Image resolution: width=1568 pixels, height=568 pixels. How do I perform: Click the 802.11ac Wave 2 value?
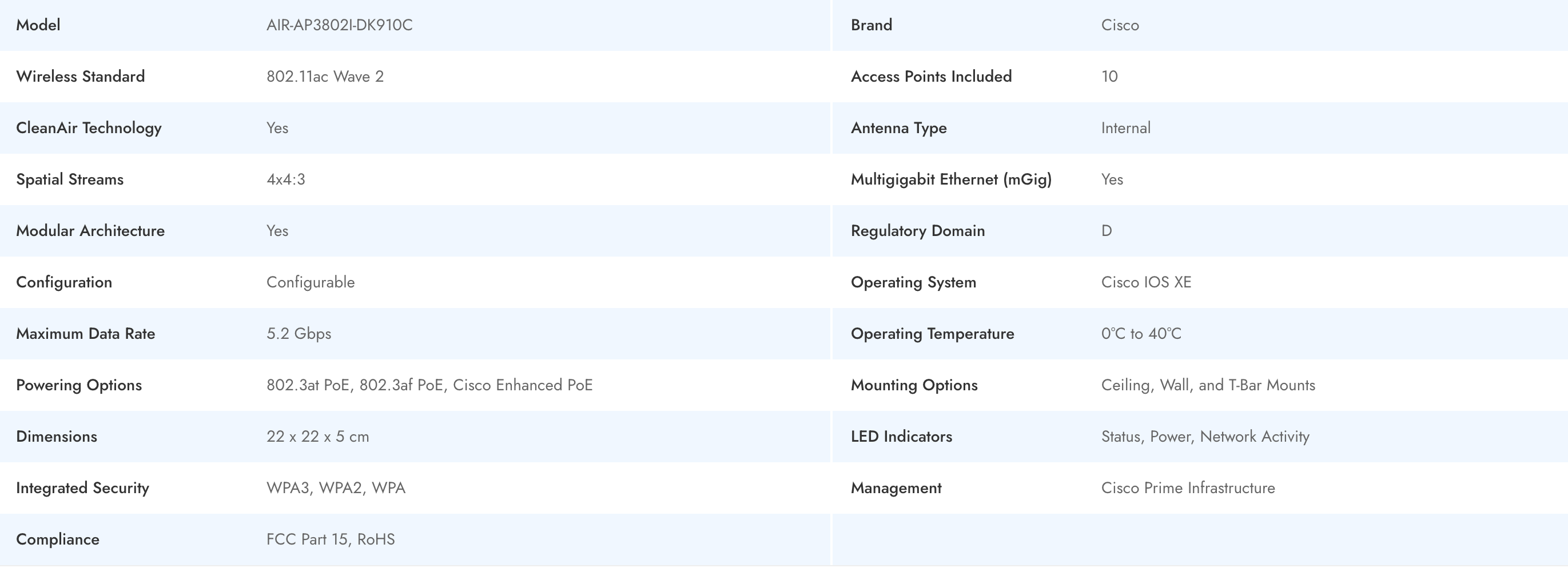(x=324, y=77)
